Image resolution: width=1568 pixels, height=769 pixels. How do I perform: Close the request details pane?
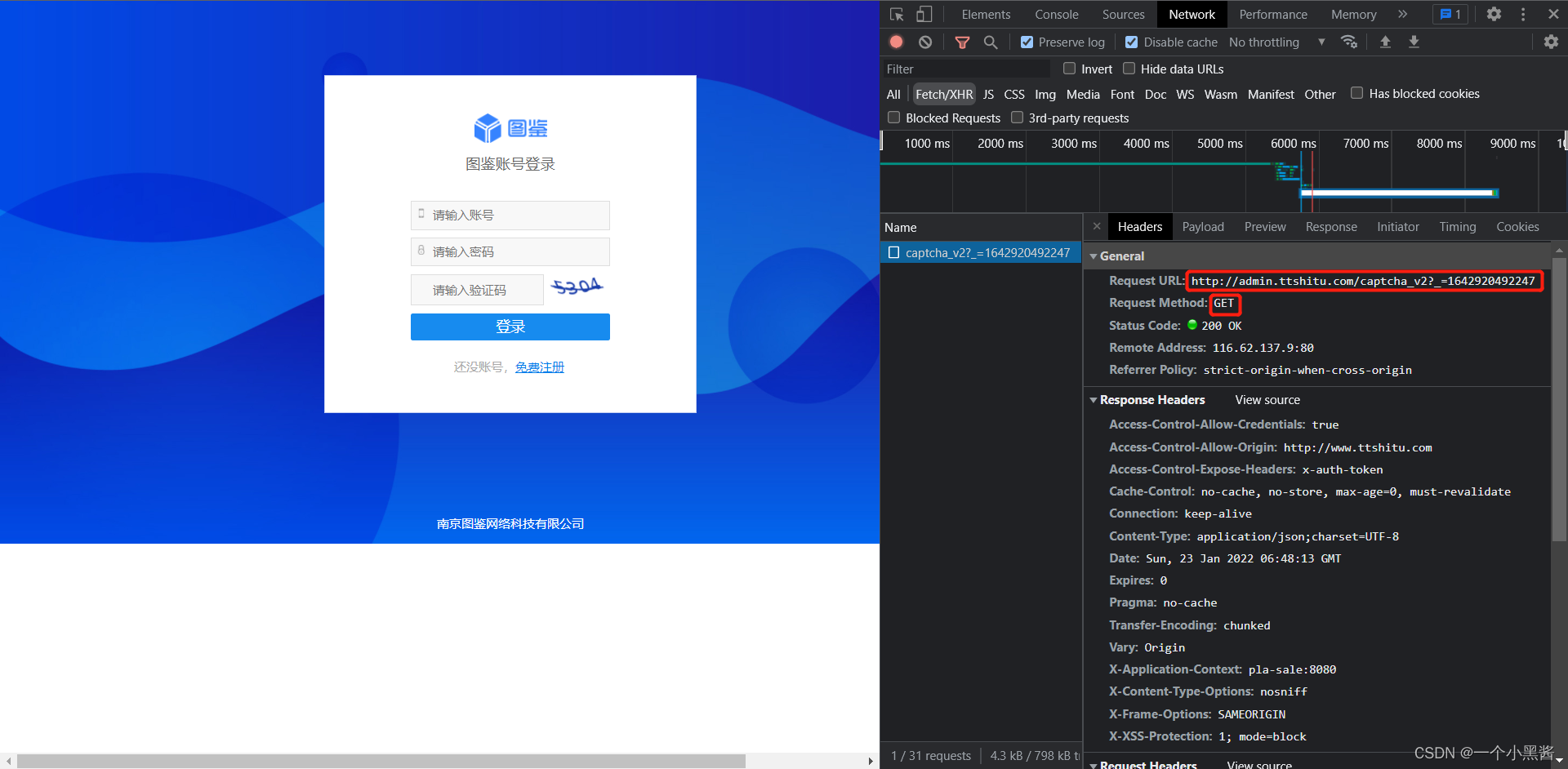tap(1097, 226)
